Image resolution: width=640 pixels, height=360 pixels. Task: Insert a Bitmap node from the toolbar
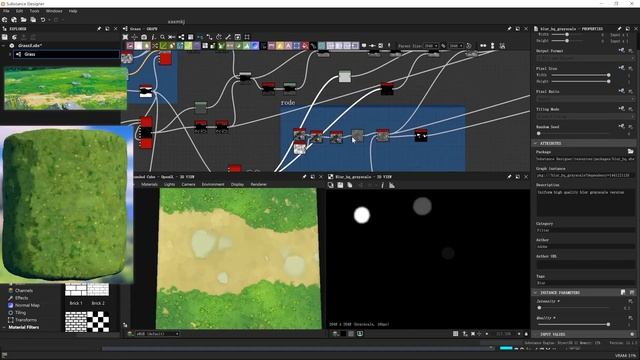click(x=130, y=46)
